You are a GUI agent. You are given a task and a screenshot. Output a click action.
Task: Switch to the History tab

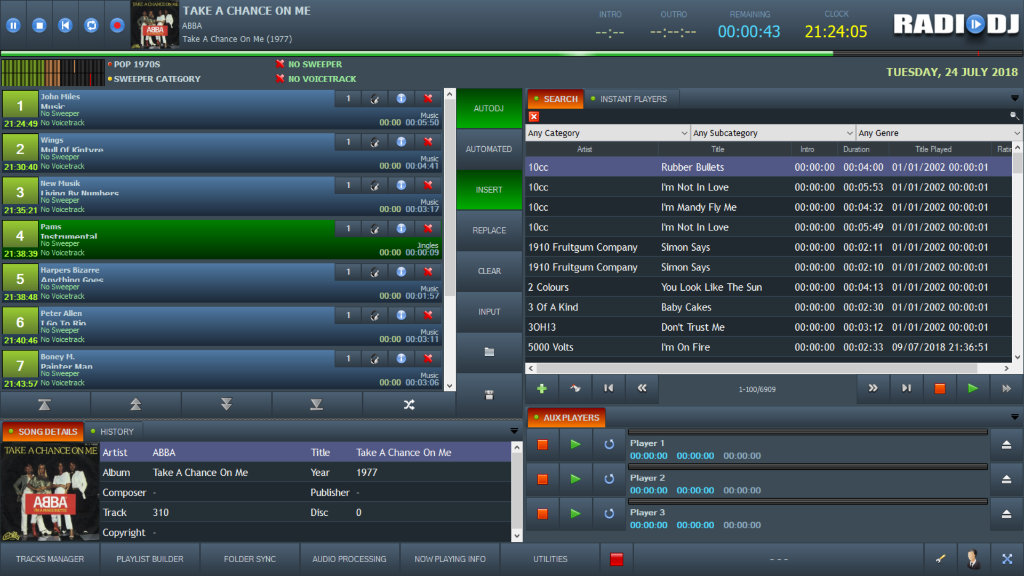pos(116,431)
